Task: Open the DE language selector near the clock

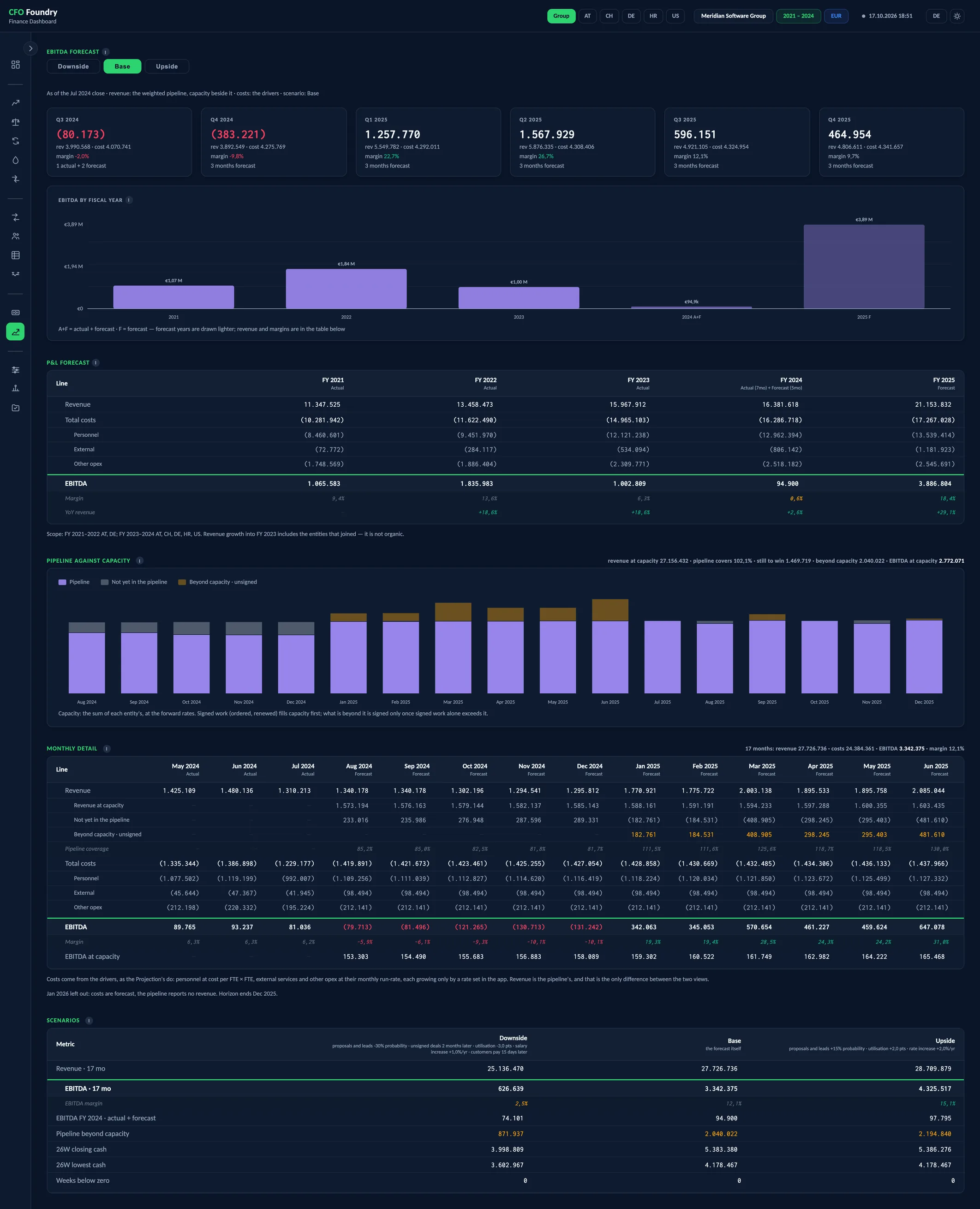Action: (936, 16)
